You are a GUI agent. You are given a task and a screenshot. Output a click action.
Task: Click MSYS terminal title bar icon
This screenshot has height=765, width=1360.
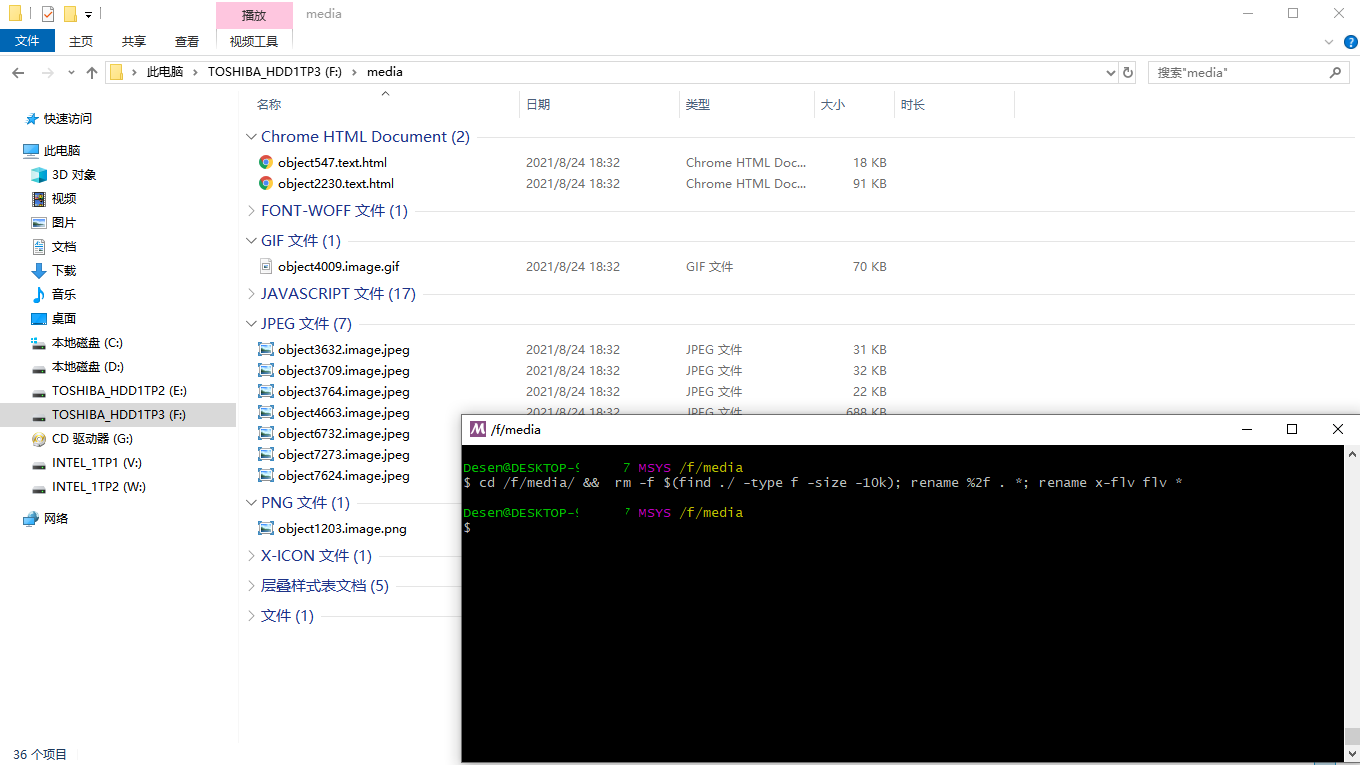[x=478, y=429]
